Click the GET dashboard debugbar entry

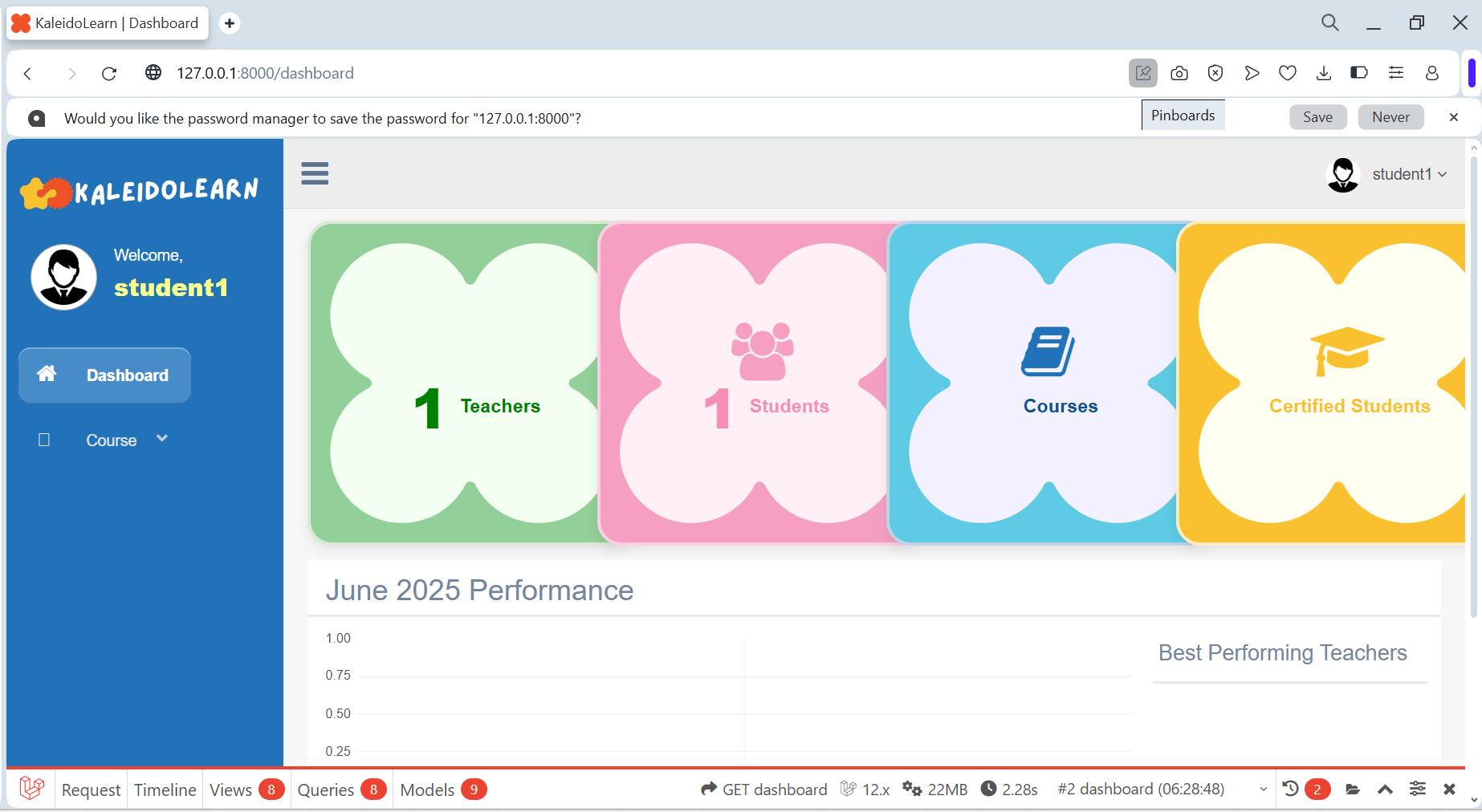click(763, 790)
